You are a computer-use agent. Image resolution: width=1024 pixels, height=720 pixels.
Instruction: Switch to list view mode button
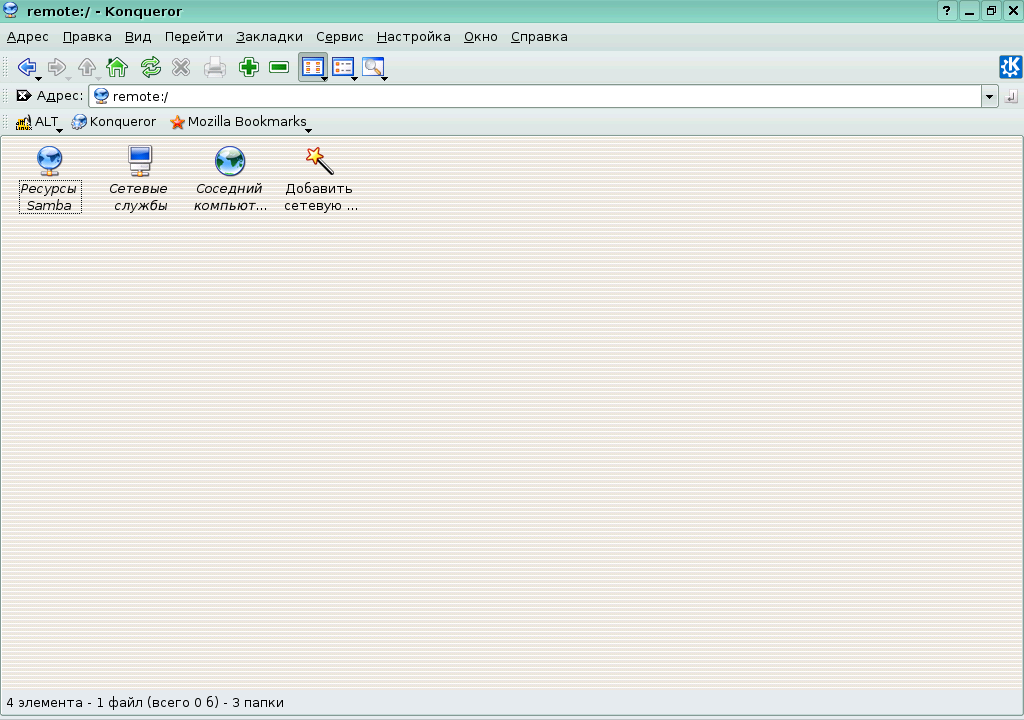click(x=343, y=67)
